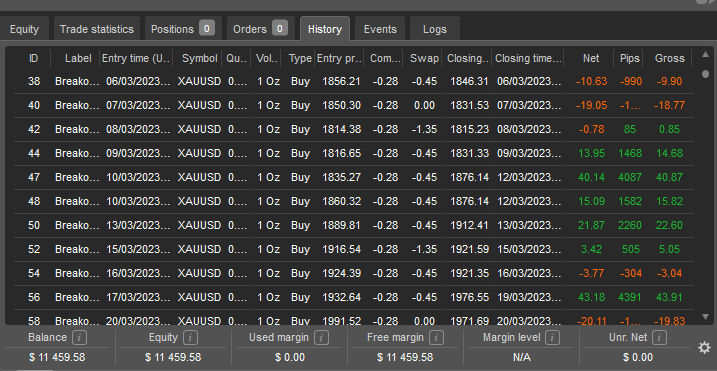Click scrollbar up arrow in History table
The height and width of the screenshot is (371, 717).
pos(705,54)
